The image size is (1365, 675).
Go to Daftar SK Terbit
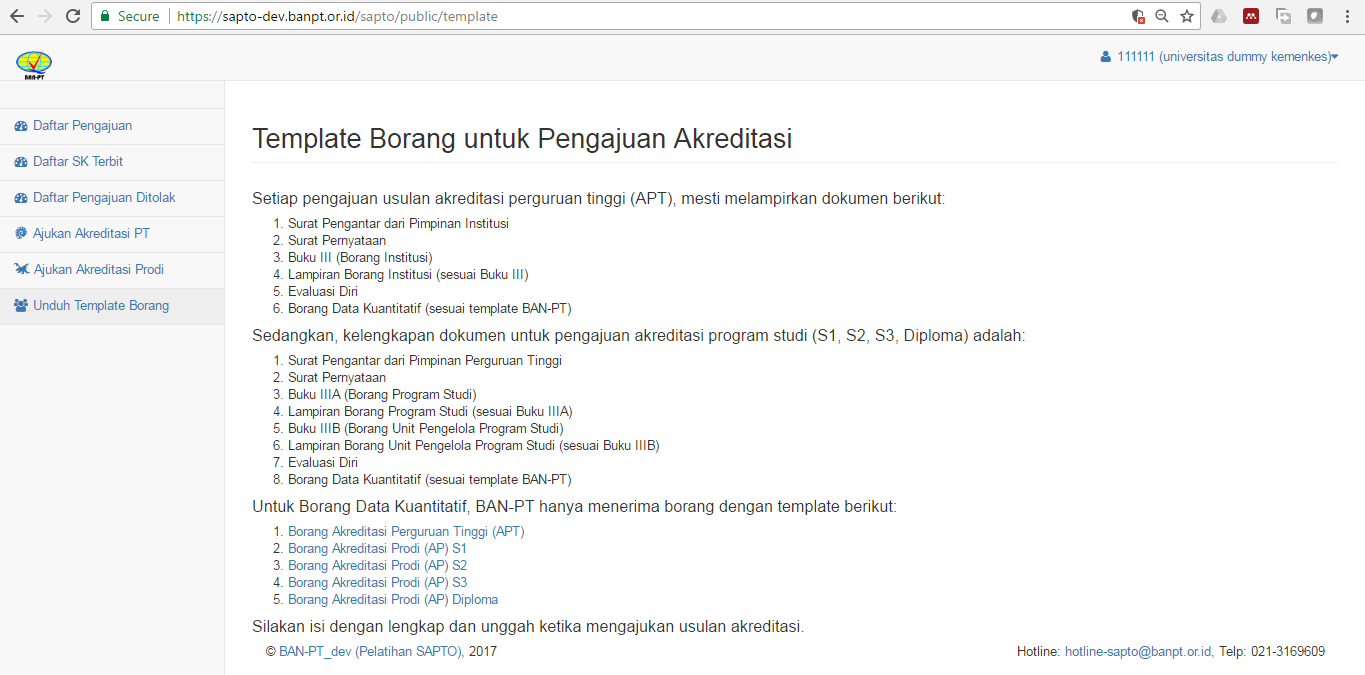click(x=78, y=162)
